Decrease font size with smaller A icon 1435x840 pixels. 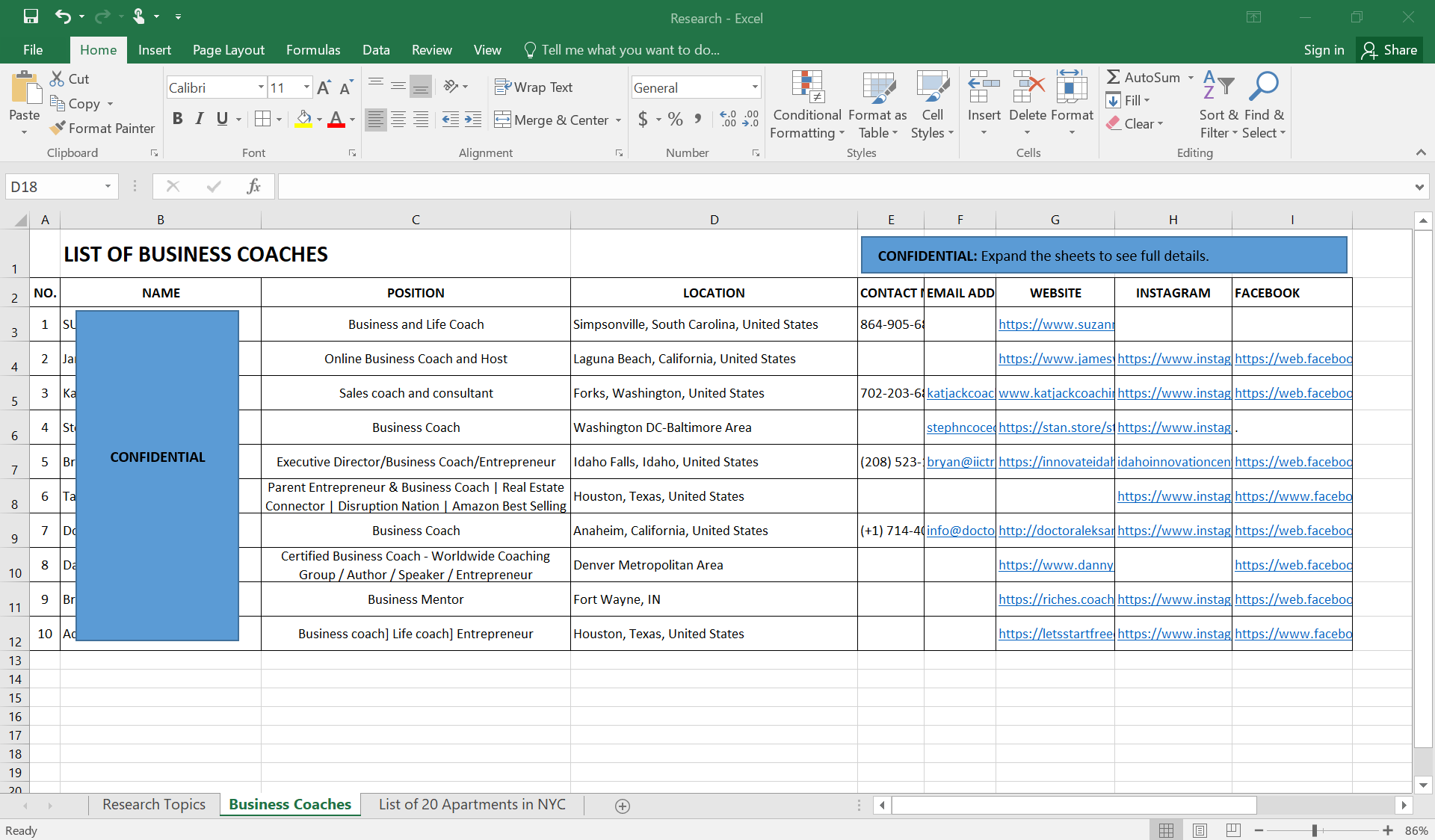tap(346, 87)
